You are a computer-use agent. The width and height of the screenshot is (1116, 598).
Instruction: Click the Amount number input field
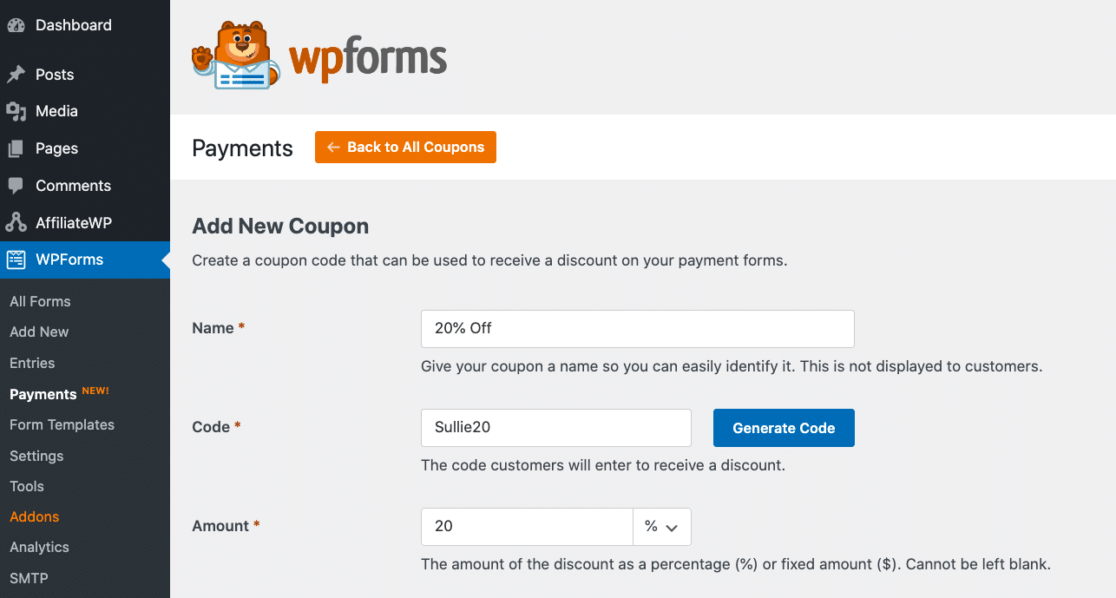point(526,526)
